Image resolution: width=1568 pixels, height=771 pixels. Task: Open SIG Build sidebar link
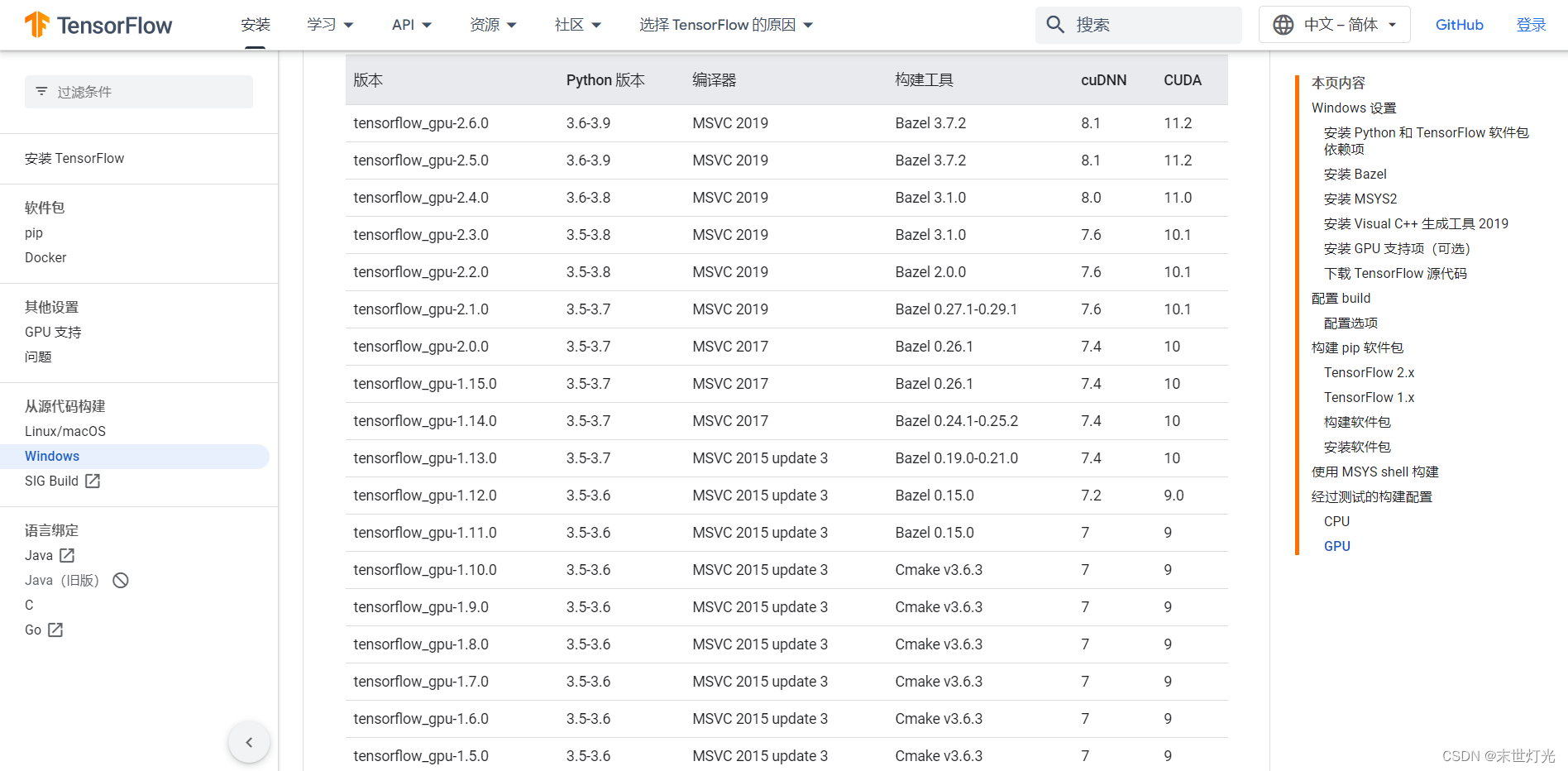(51, 481)
